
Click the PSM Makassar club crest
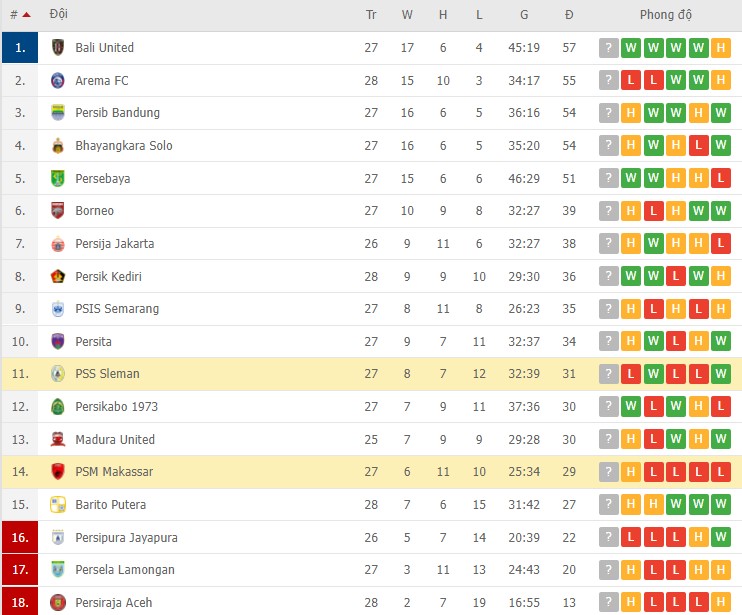57,472
